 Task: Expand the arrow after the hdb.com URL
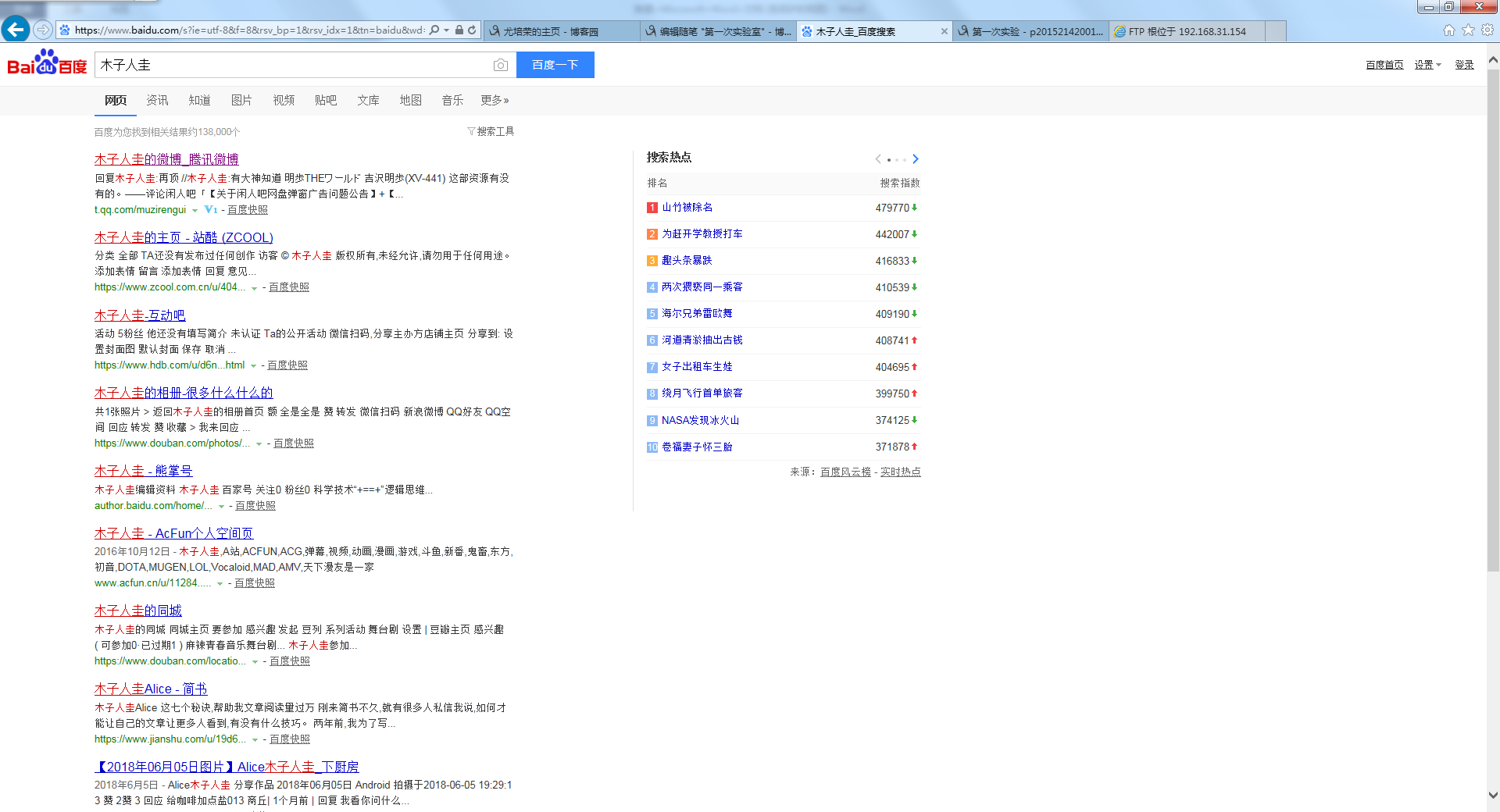coord(253,365)
